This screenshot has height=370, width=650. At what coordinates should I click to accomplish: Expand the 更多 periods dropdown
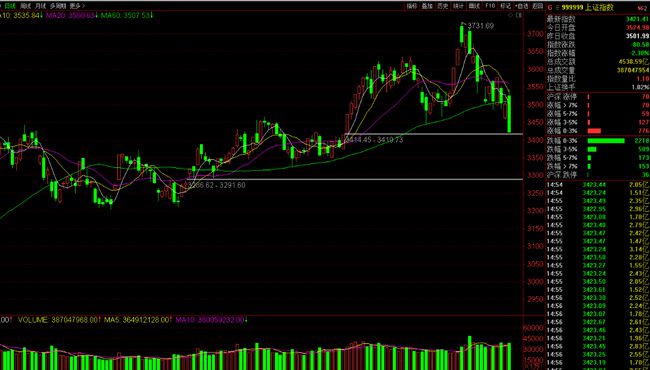pos(78,6)
